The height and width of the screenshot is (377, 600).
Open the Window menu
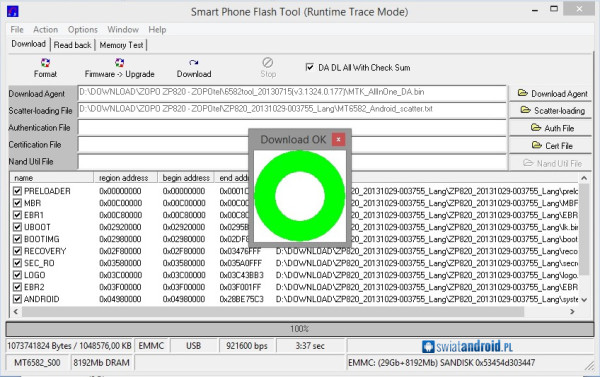[123, 29]
